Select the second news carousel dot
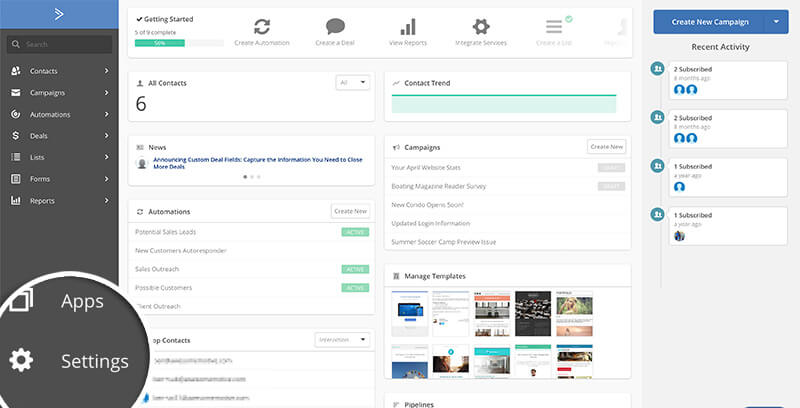 coord(252,177)
